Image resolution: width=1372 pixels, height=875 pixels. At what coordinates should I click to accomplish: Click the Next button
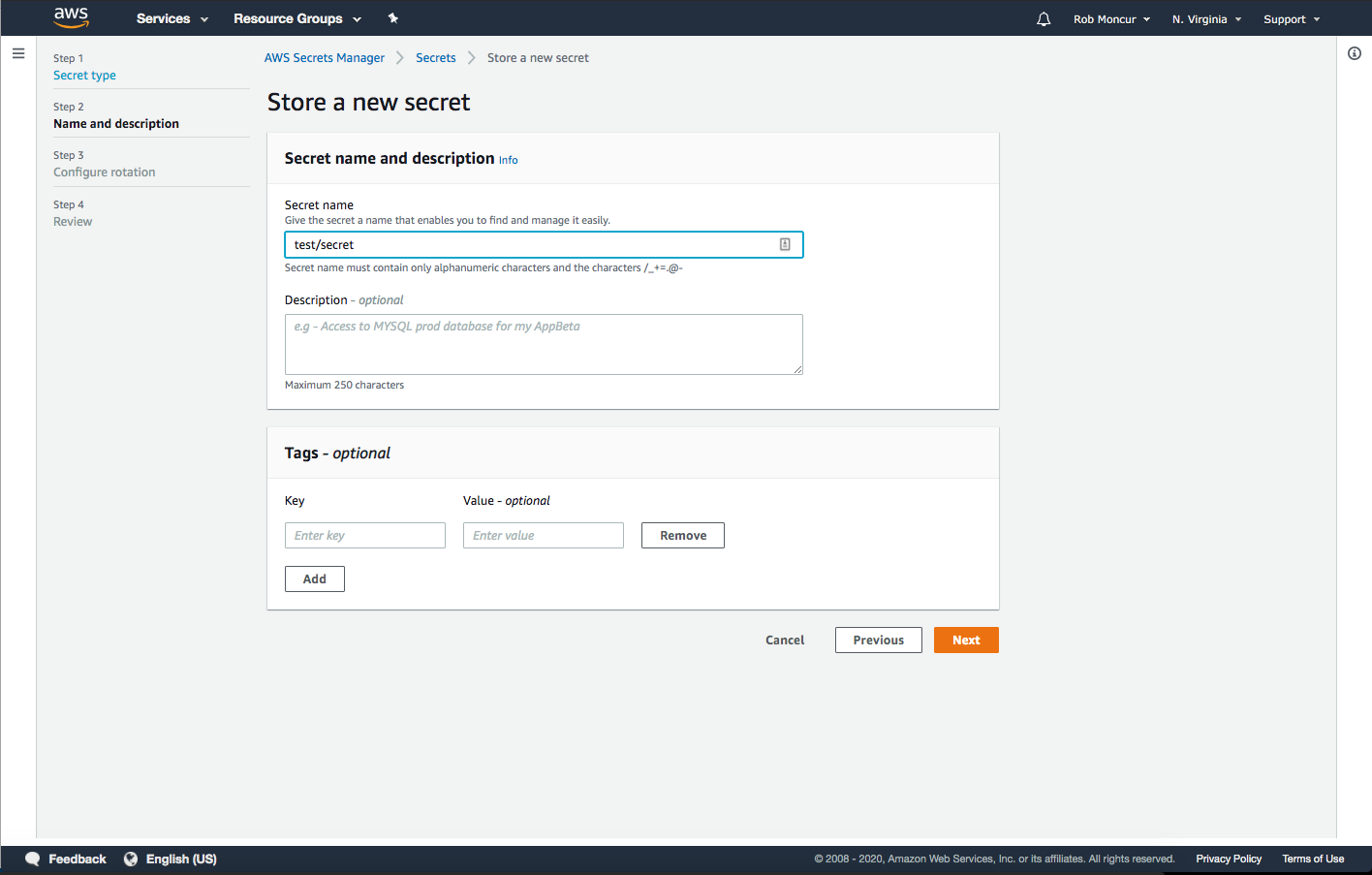coord(966,641)
